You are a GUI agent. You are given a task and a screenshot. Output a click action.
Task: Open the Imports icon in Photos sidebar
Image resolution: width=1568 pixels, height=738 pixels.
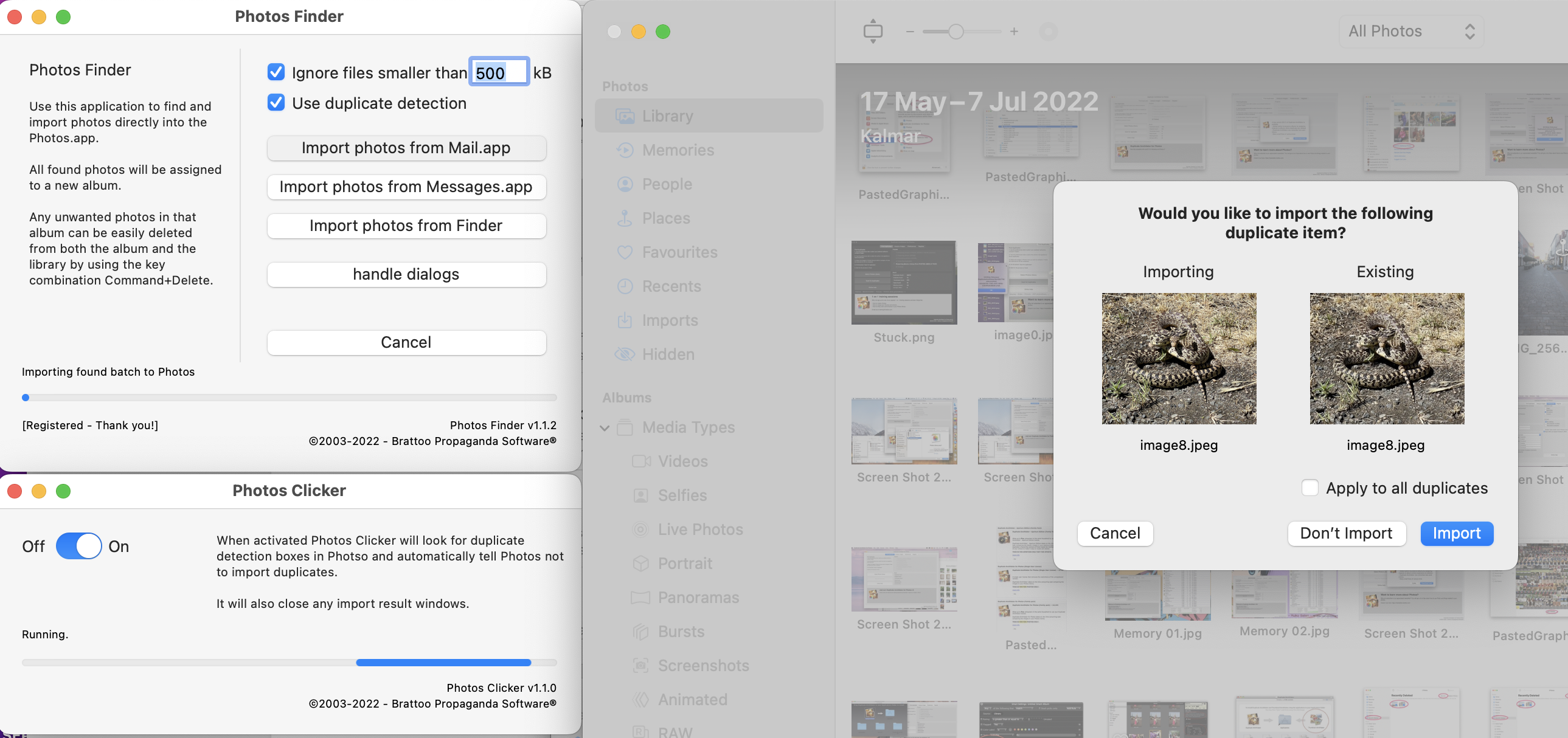coord(625,320)
